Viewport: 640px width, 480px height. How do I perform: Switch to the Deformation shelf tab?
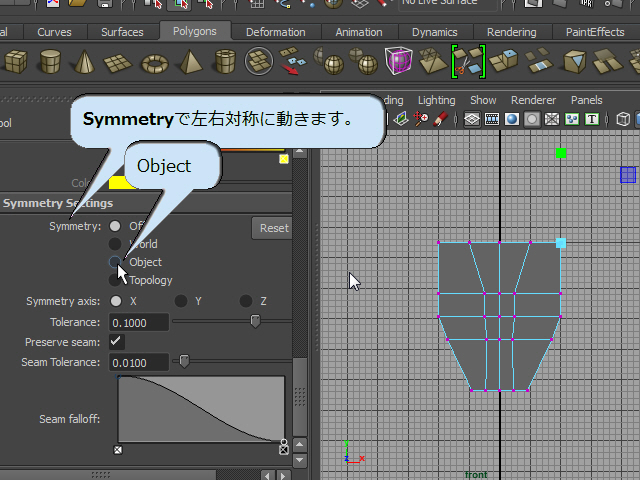click(x=275, y=32)
